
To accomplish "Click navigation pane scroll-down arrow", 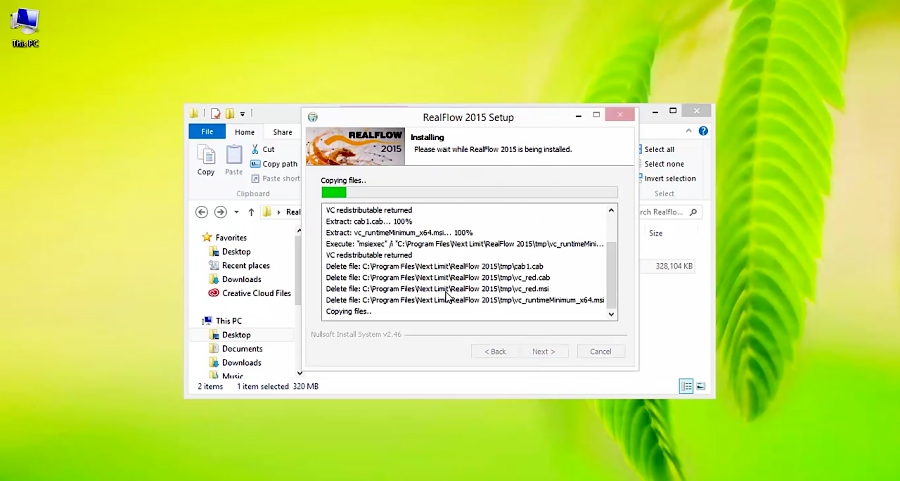I will [299, 373].
